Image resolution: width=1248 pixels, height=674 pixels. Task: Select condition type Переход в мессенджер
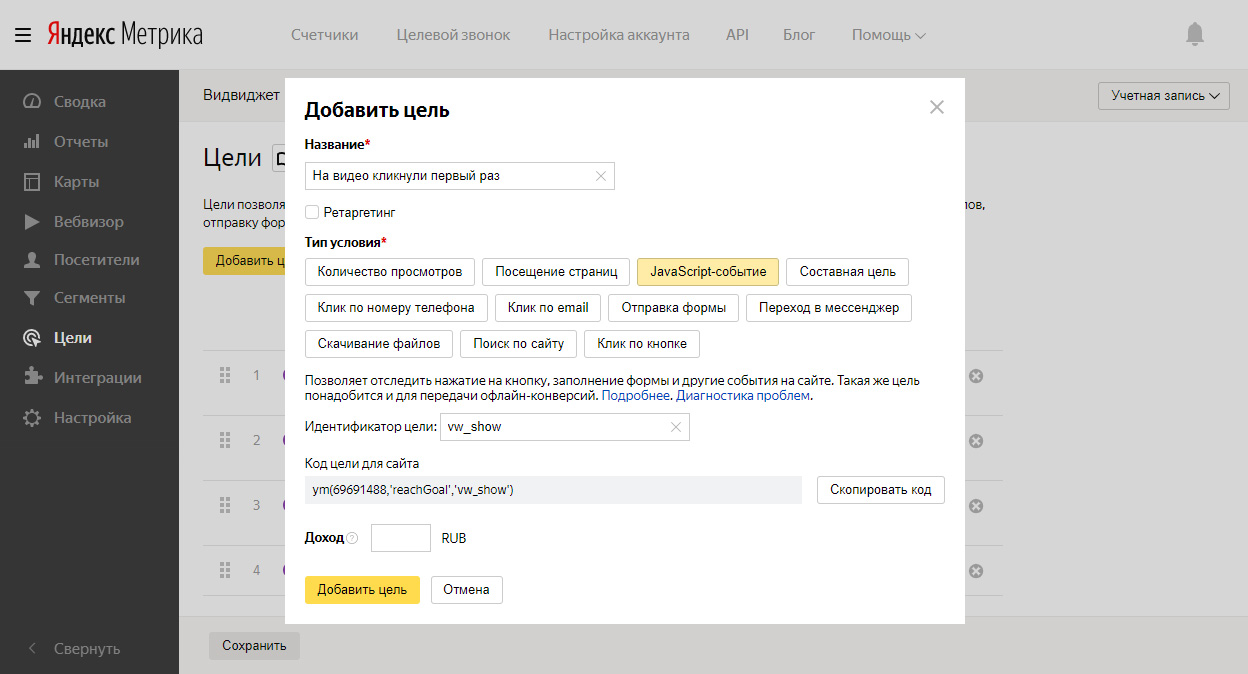point(829,307)
